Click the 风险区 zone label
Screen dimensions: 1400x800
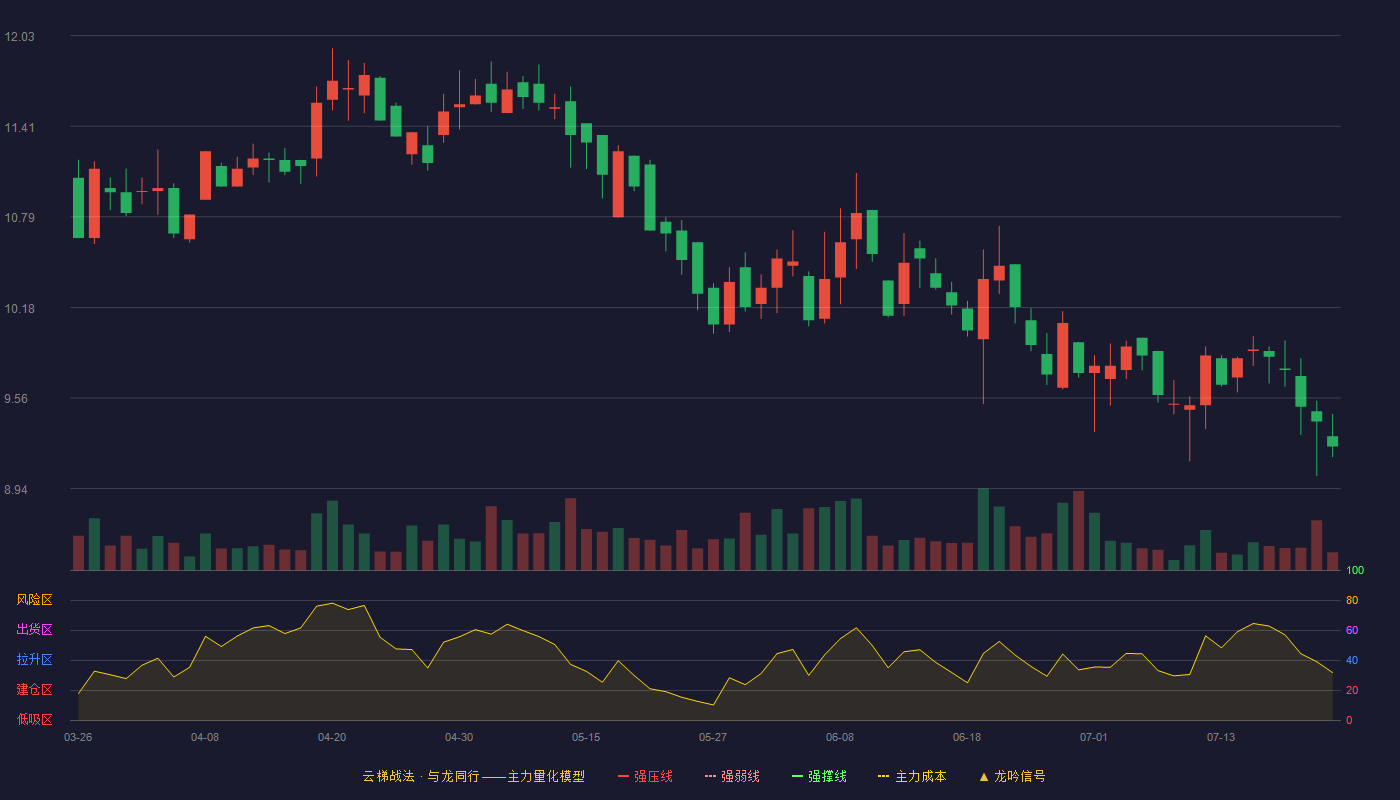point(34,600)
